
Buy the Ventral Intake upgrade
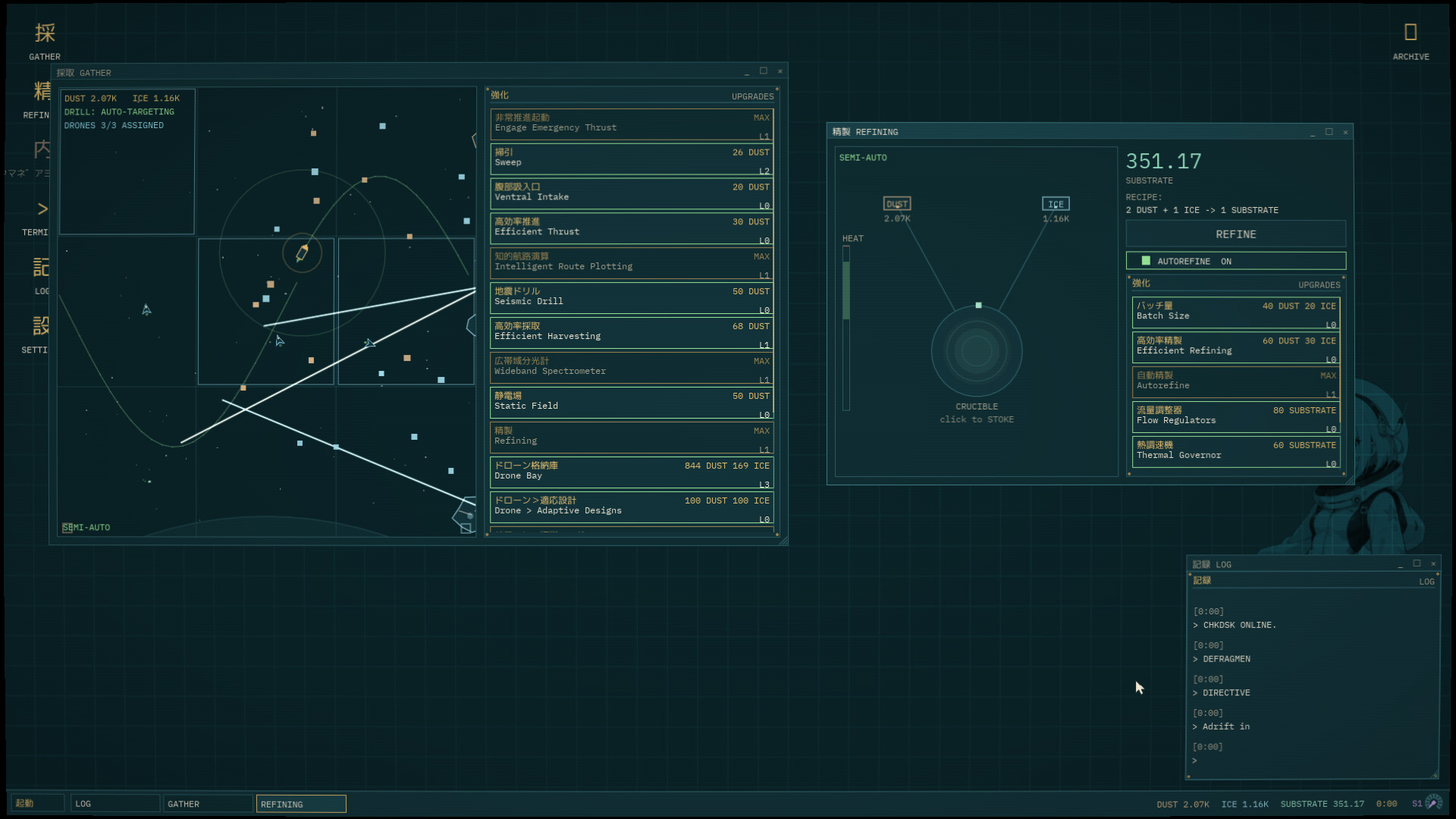pos(632,195)
